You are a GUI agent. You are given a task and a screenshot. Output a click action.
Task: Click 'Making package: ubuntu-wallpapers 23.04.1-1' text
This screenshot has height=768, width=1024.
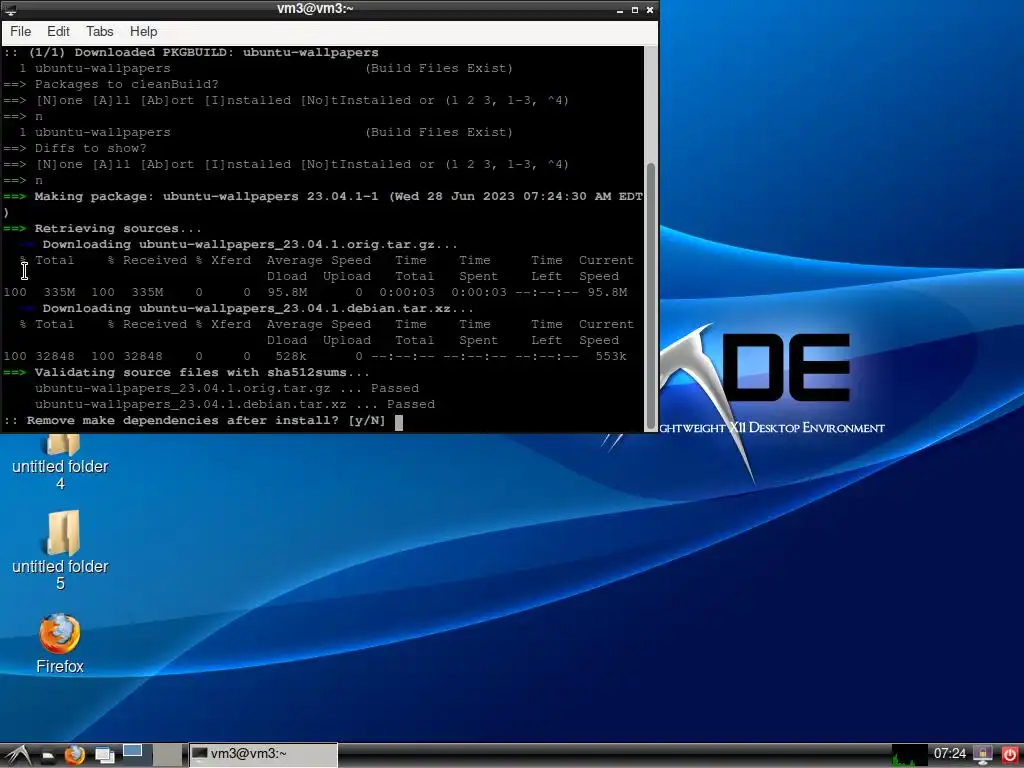click(x=206, y=197)
